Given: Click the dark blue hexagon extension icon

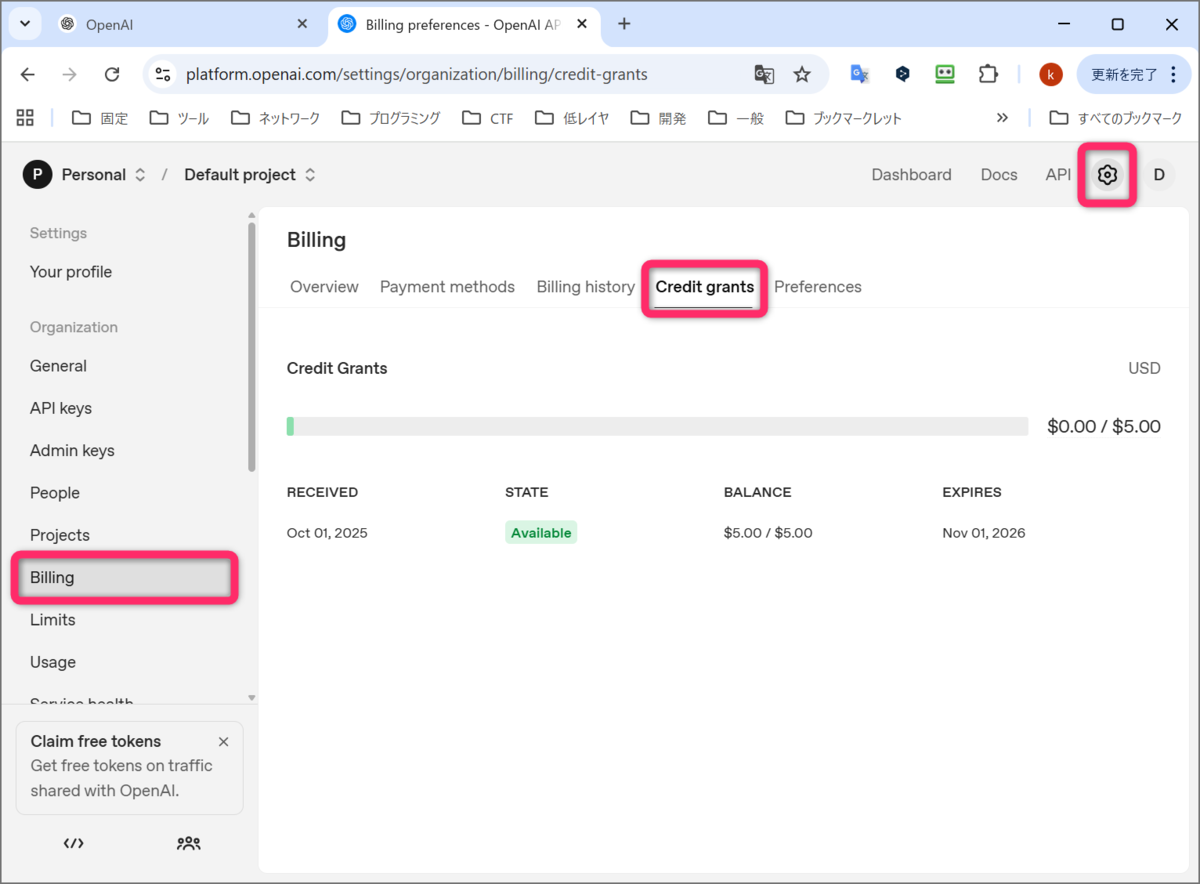Looking at the screenshot, I should 902,74.
